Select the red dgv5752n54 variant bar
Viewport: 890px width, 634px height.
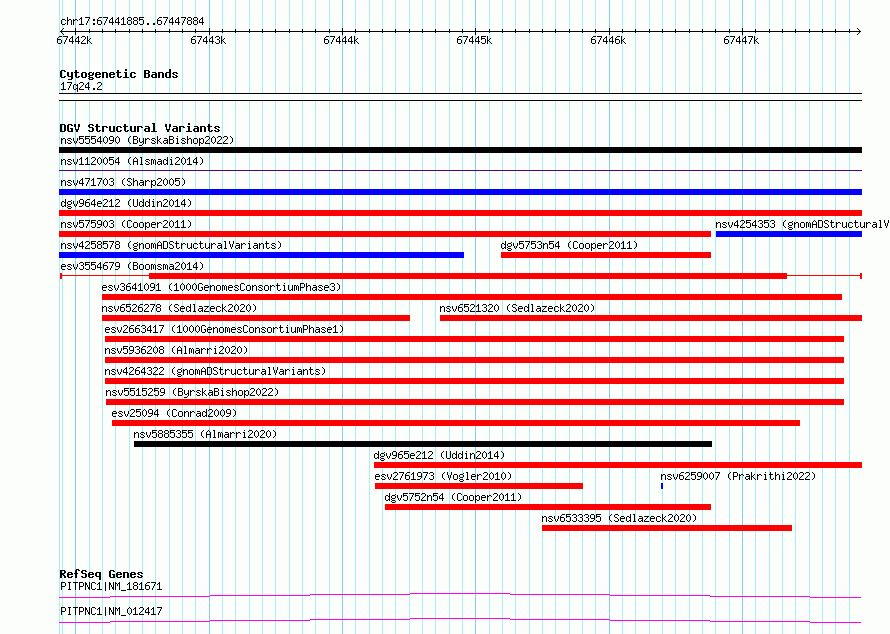point(548,507)
